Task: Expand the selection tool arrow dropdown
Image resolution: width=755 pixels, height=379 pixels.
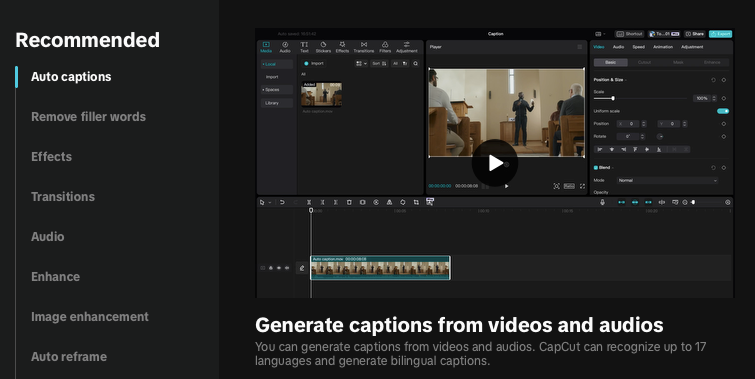Action: 270,203
